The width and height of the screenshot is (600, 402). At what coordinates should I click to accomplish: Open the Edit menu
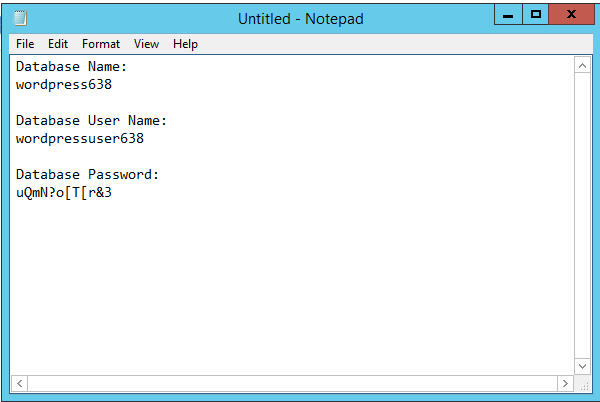(x=58, y=44)
